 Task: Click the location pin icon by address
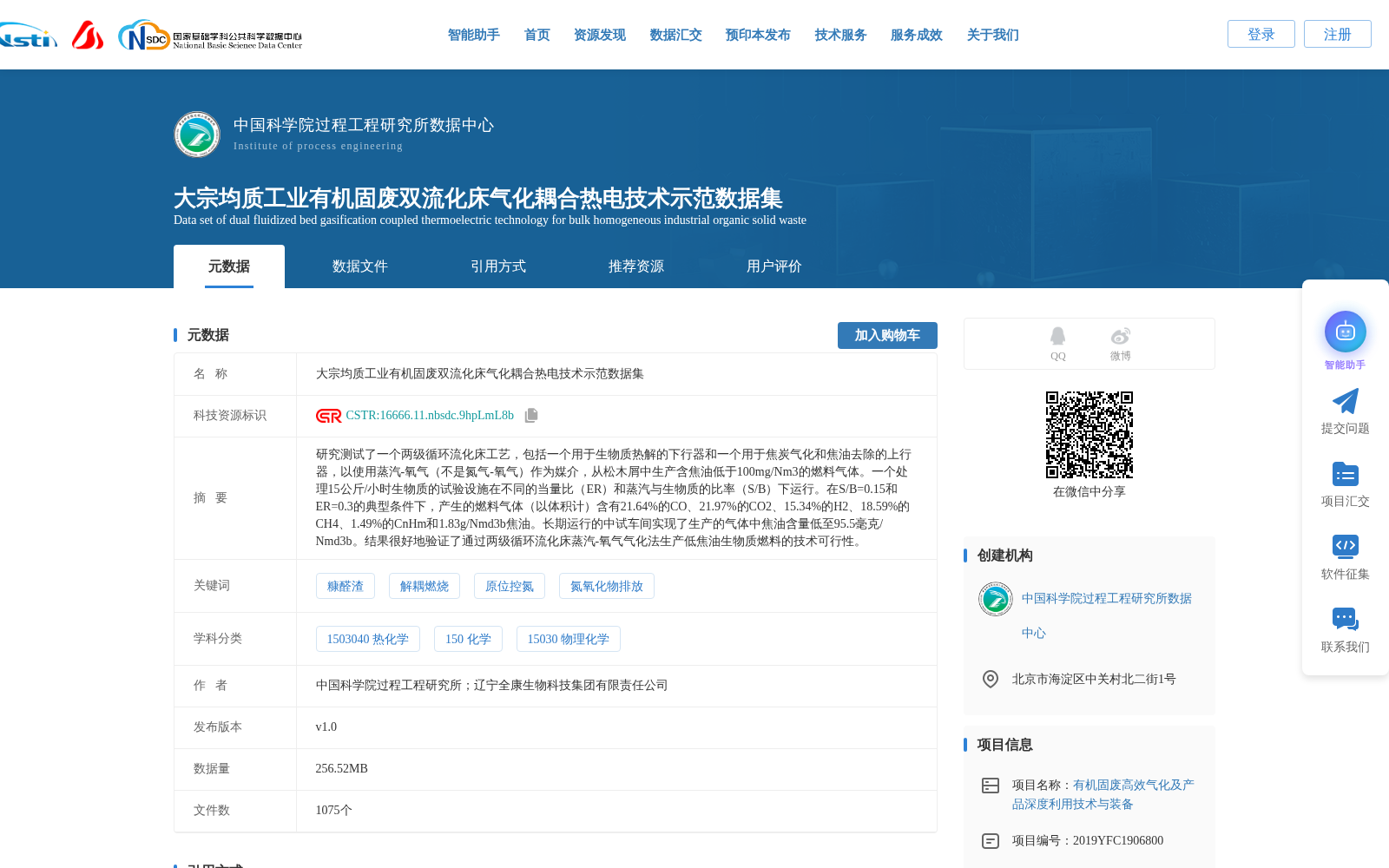(x=991, y=679)
